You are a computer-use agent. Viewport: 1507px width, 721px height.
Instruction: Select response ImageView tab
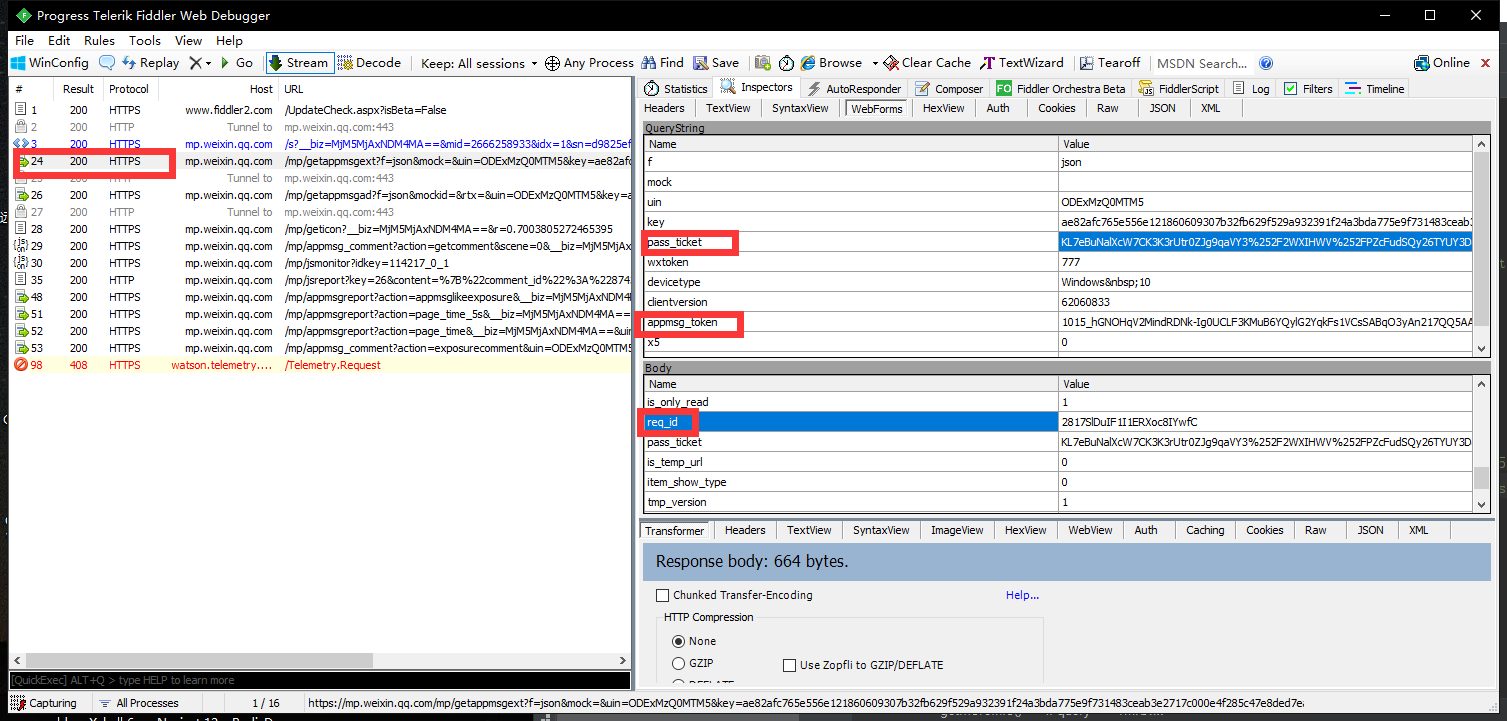point(957,530)
